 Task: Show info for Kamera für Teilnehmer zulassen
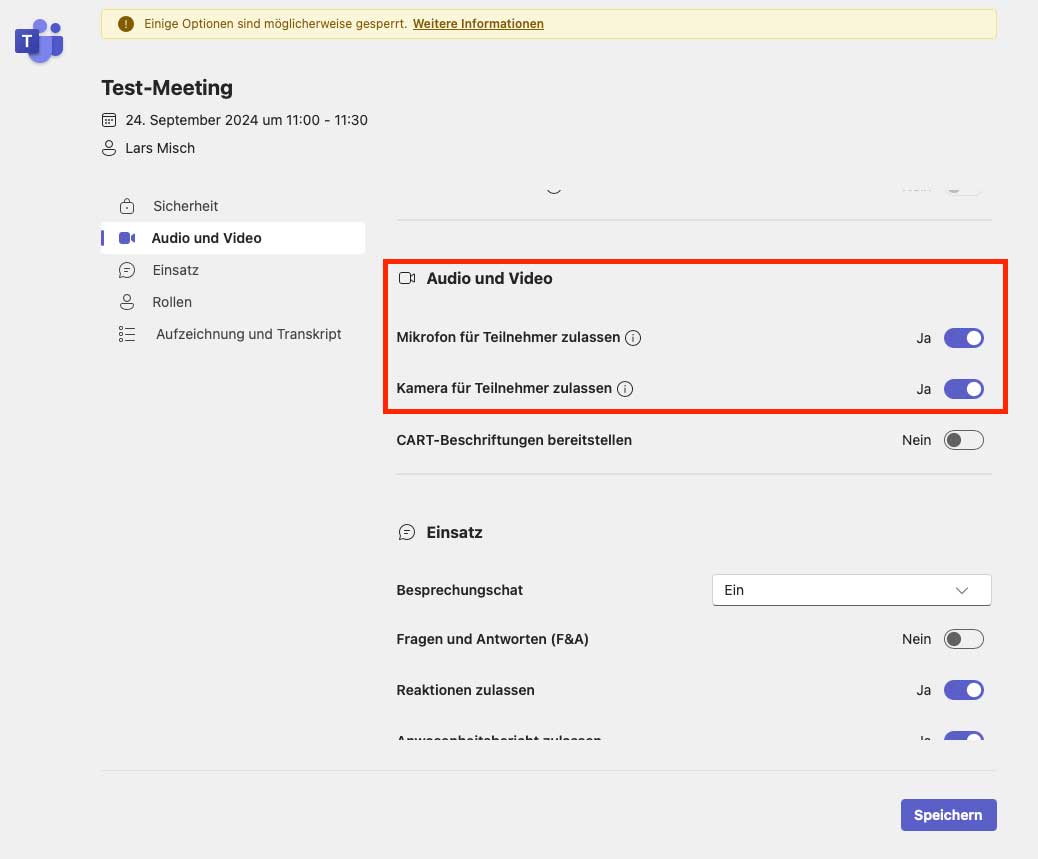(625, 388)
